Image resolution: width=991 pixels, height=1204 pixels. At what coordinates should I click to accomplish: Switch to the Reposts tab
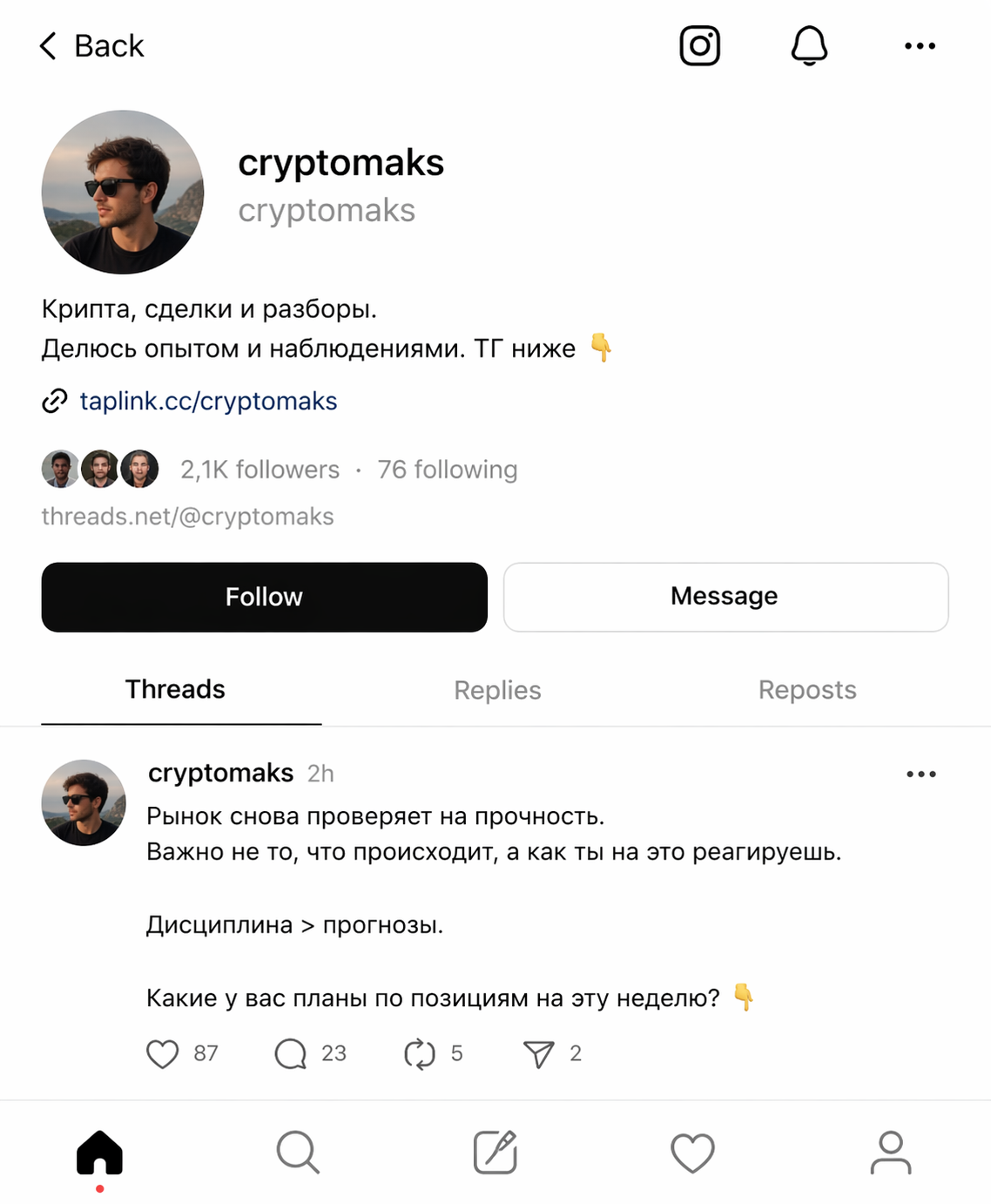pos(807,689)
